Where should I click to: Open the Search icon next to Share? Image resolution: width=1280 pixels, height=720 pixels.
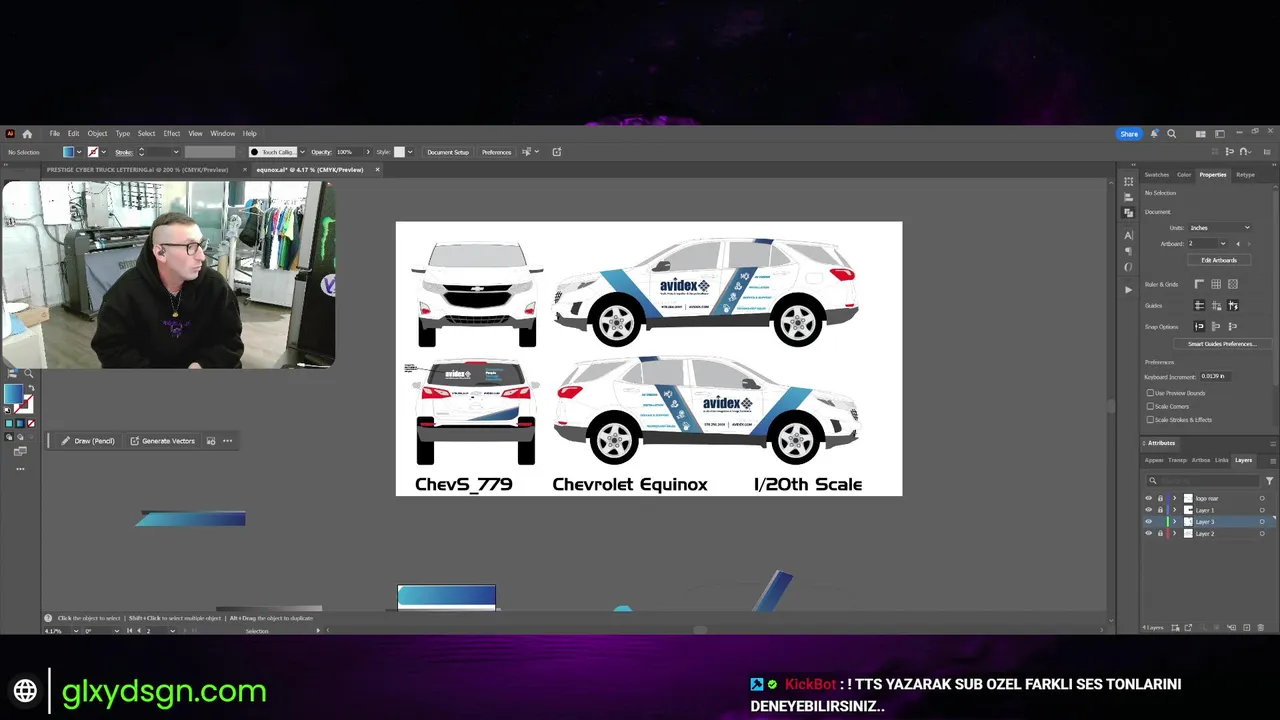[x=1171, y=133]
